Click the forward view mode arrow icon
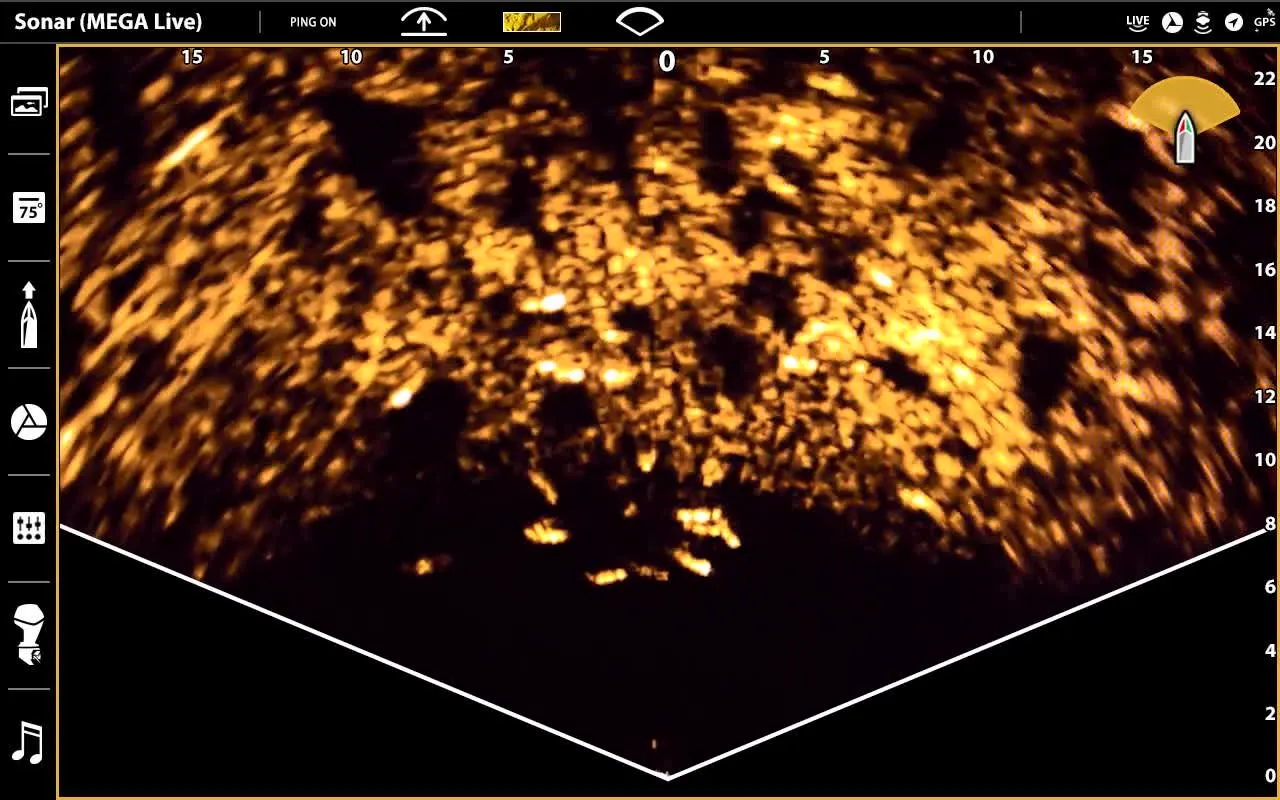This screenshot has height=800, width=1280. pyautogui.click(x=424, y=22)
